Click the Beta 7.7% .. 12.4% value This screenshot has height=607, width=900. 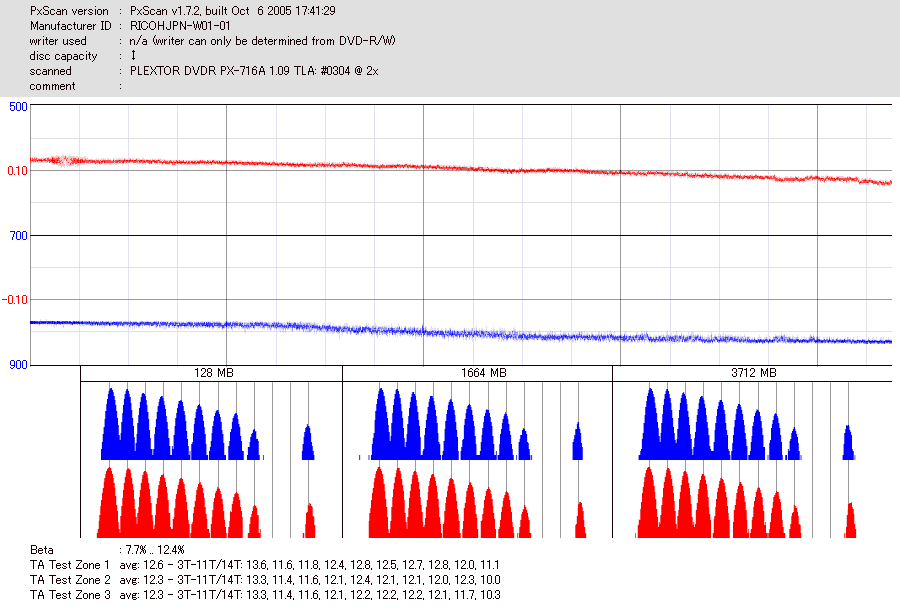[x=156, y=550]
